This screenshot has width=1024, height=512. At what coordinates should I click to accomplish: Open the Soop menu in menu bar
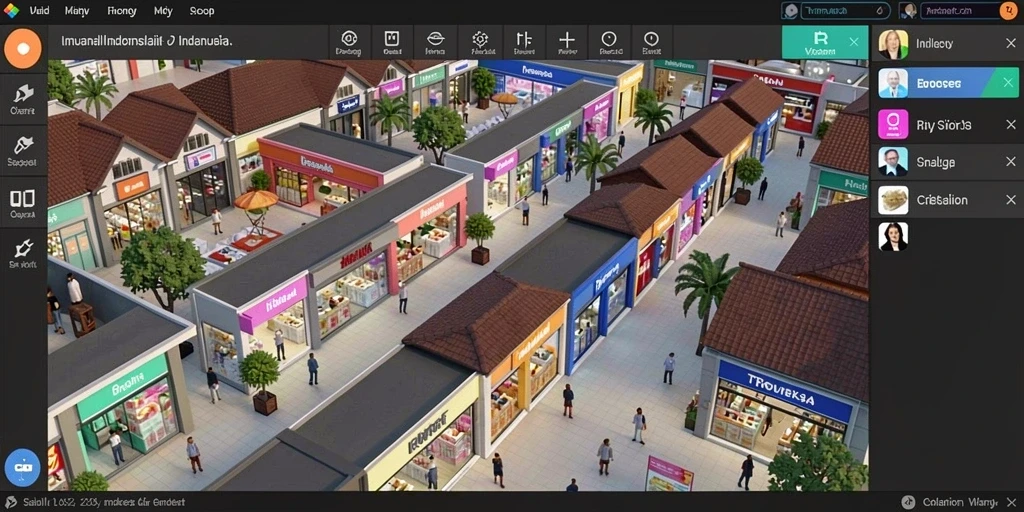202,11
